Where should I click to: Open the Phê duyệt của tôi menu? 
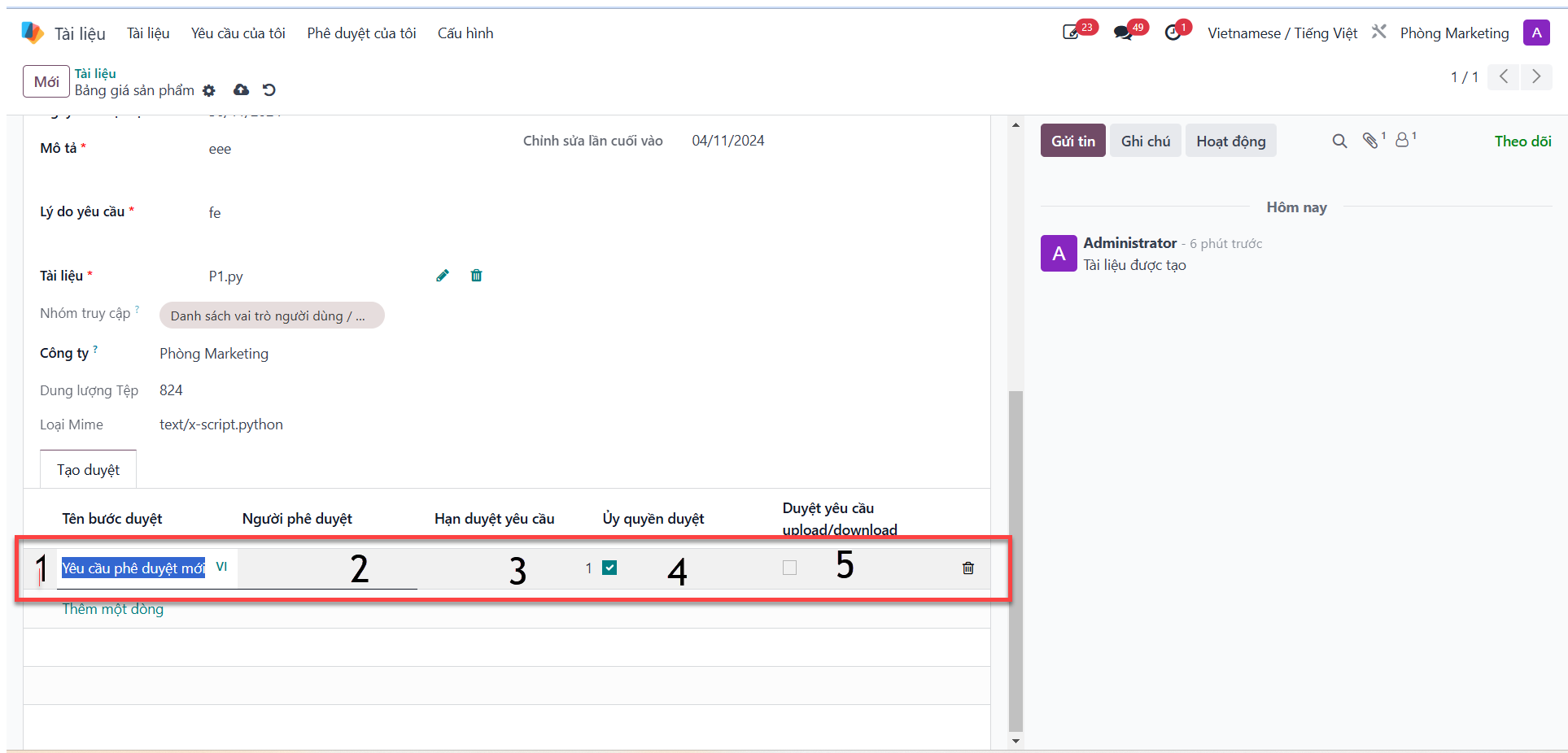coord(361,33)
